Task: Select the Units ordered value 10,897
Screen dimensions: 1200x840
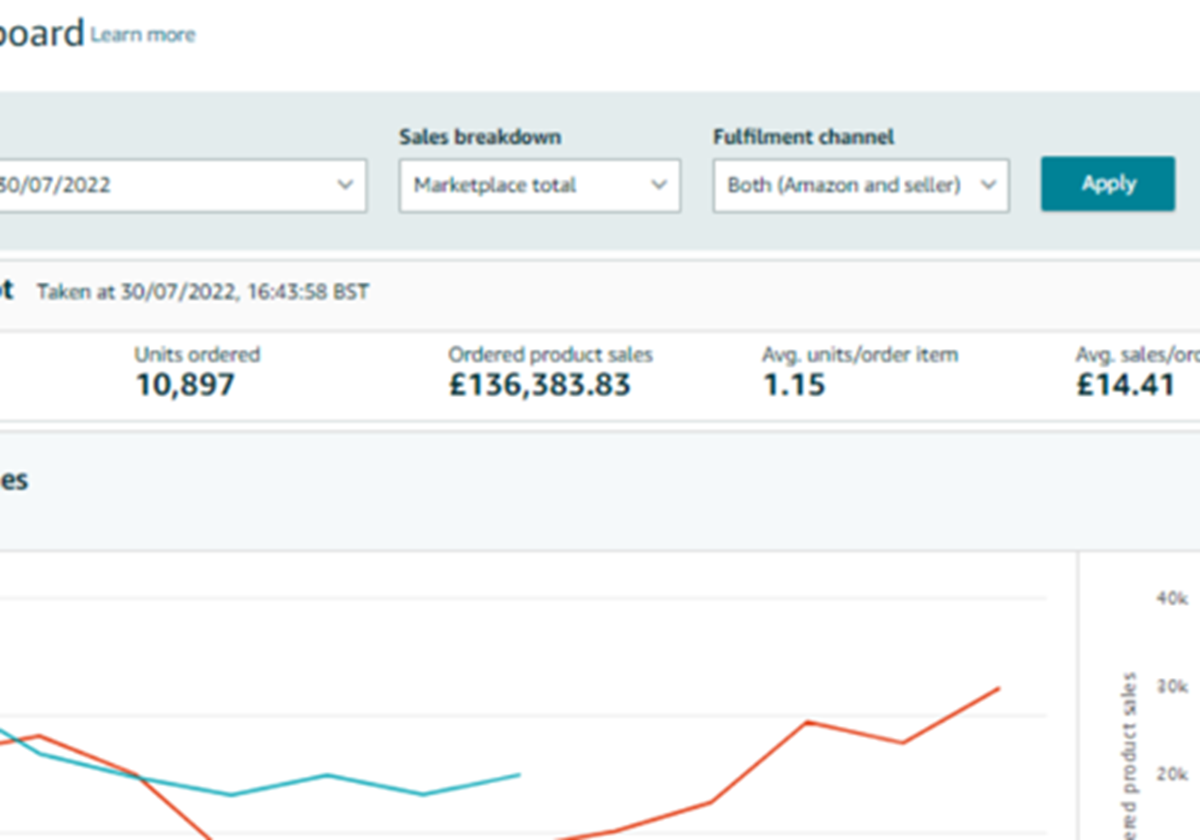Action: (x=185, y=384)
